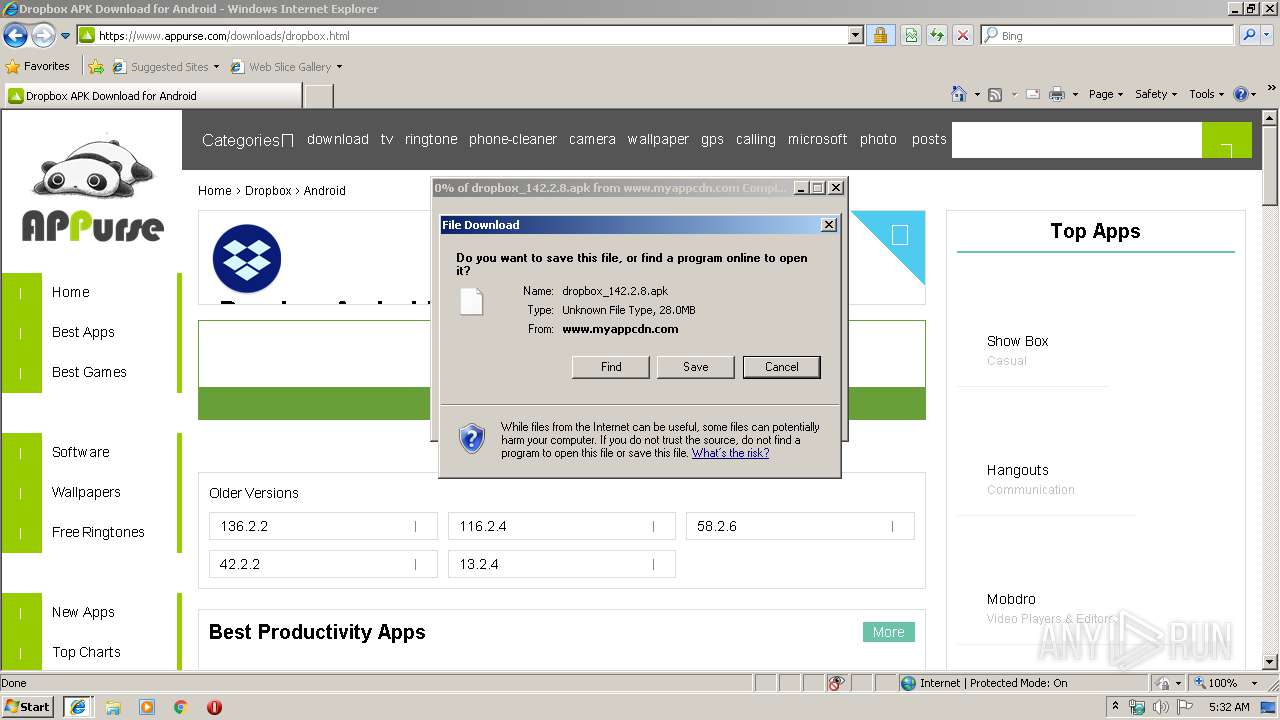Click the APPurse panda logo
This screenshot has width=1280, height=720.
click(x=92, y=189)
